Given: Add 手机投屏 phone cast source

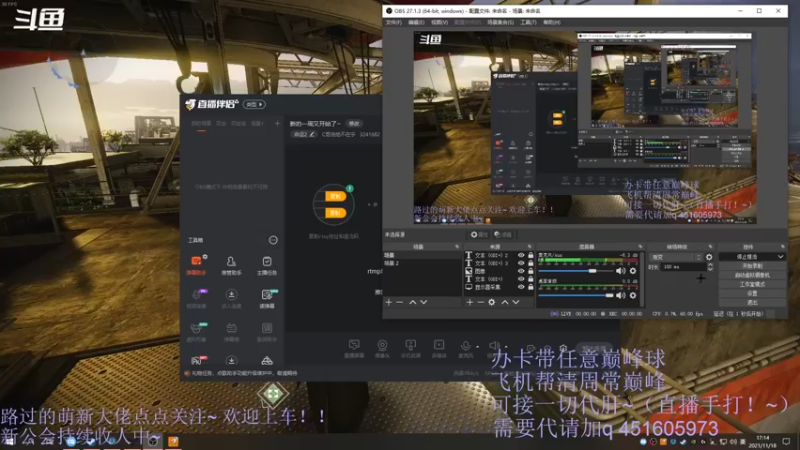Looking at the screenshot, I should tap(410, 349).
